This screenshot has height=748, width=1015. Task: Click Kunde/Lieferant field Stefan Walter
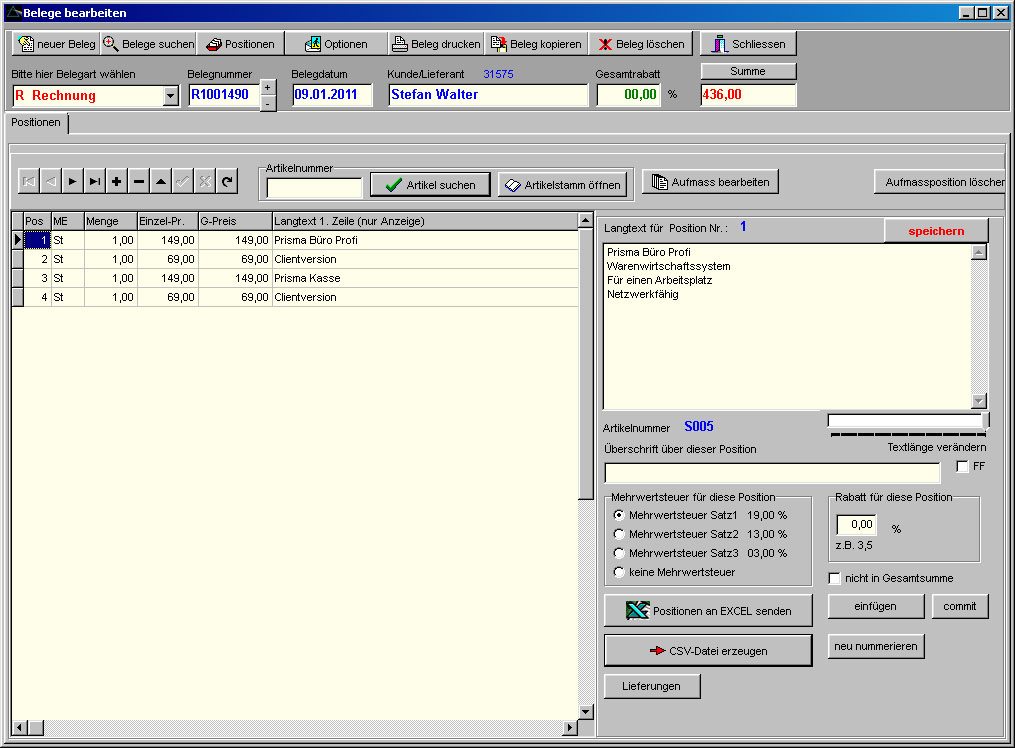pos(488,94)
